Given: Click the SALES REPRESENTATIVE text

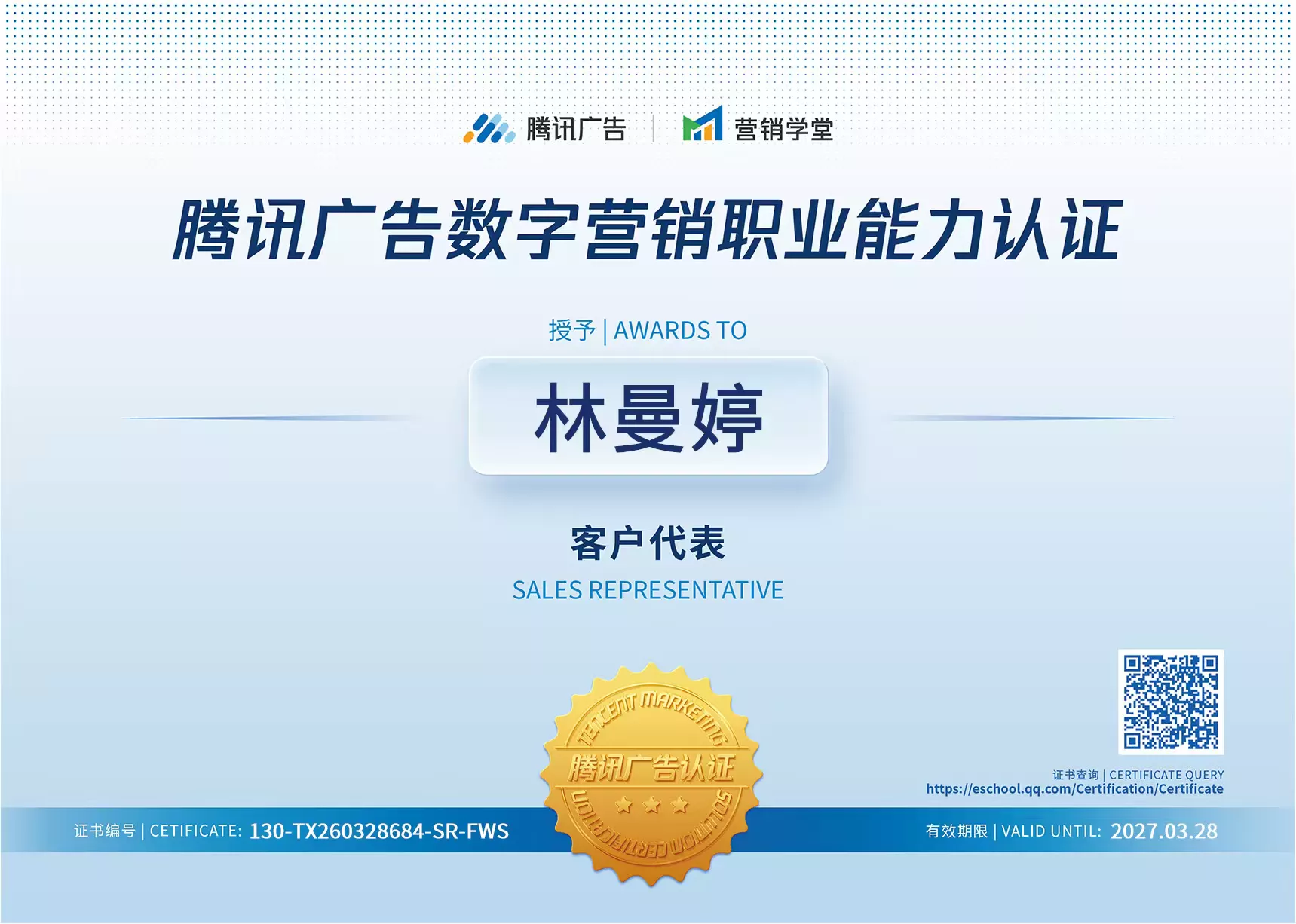Looking at the screenshot, I should pyautogui.click(x=648, y=590).
